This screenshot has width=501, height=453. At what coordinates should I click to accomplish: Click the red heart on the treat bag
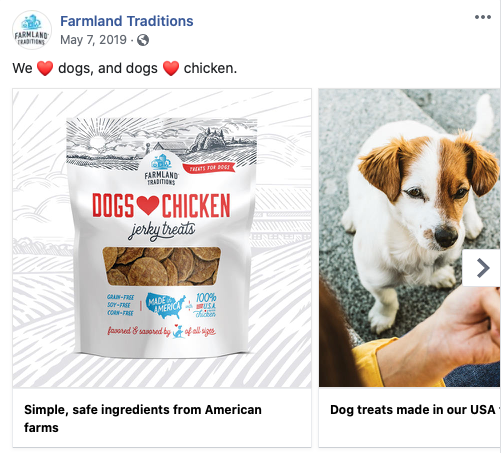(x=148, y=205)
